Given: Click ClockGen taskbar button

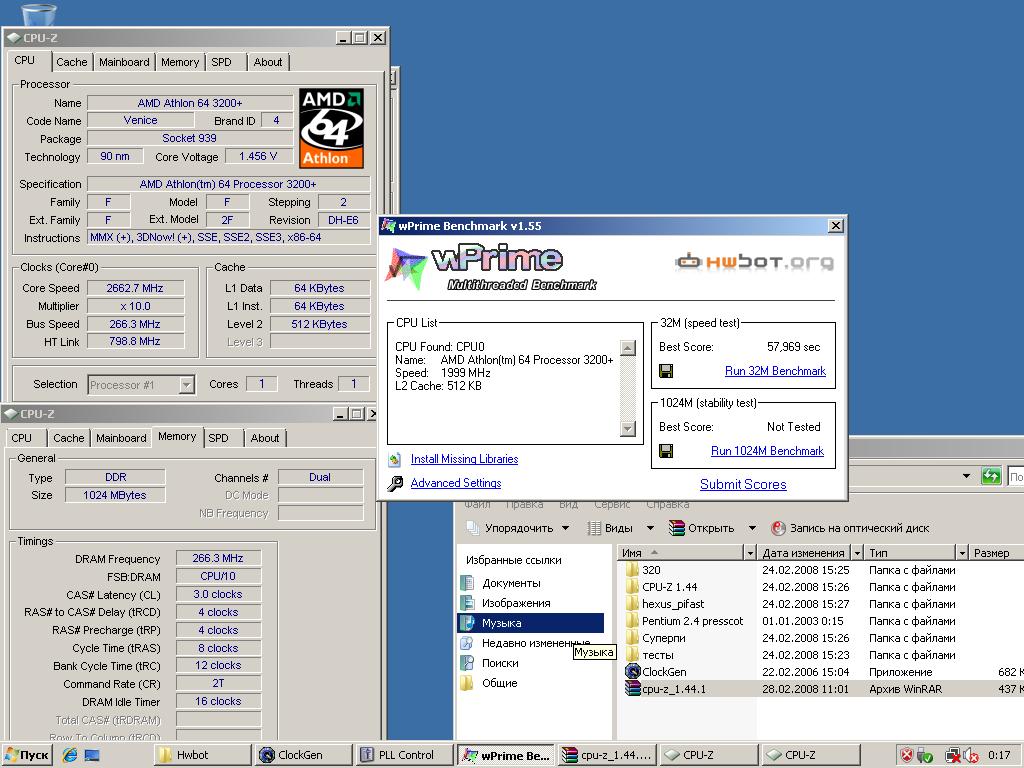Looking at the screenshot, I should 304,755.
